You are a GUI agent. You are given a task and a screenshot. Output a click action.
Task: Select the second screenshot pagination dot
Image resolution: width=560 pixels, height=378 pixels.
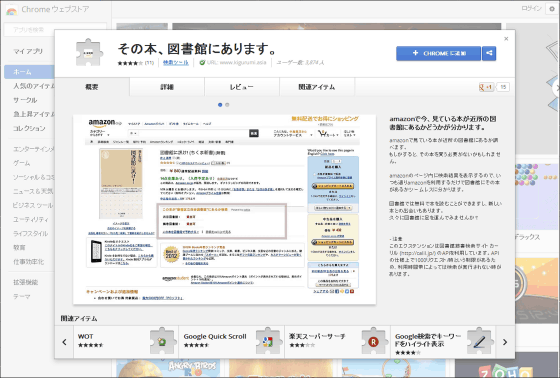tap(227, 105)
